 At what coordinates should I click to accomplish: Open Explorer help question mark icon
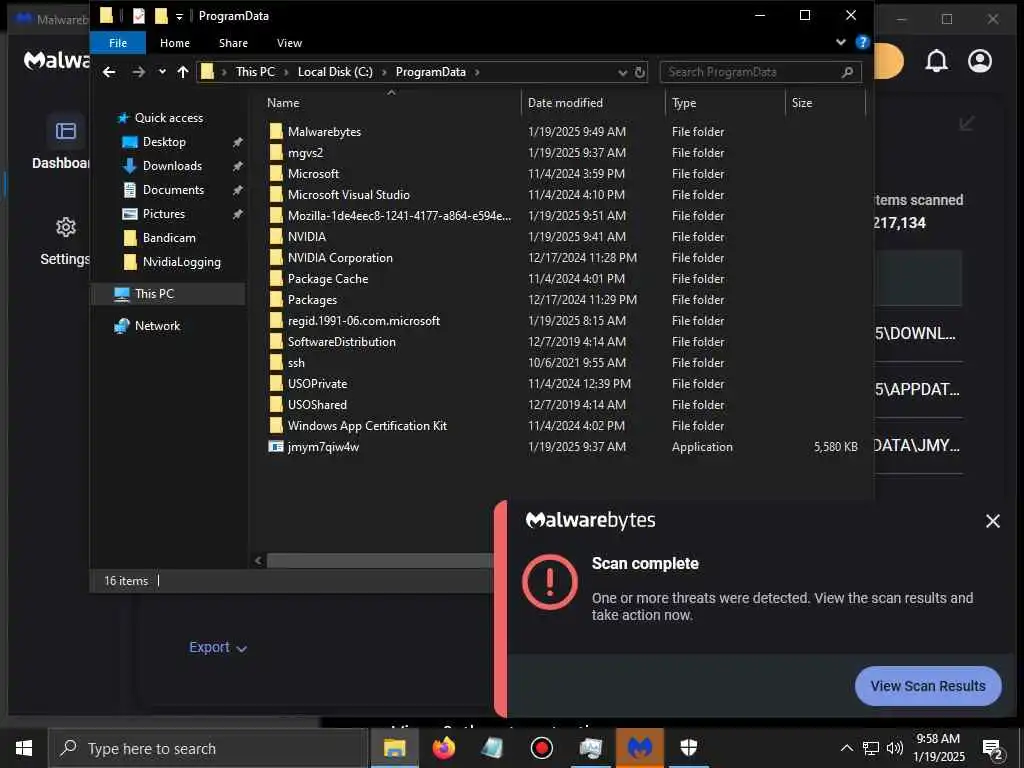tap(862, 42)
